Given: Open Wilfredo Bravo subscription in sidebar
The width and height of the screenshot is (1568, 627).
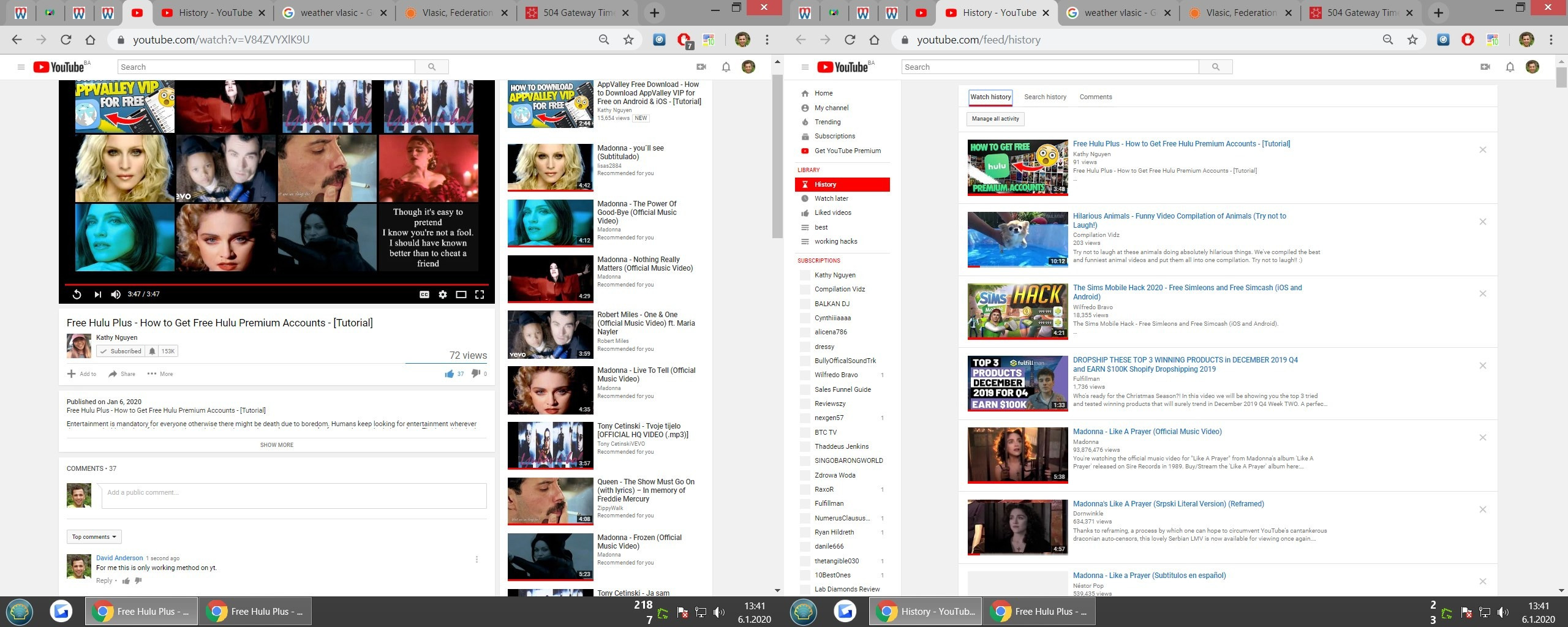Looking at the screenshot, I should (842, 375).
